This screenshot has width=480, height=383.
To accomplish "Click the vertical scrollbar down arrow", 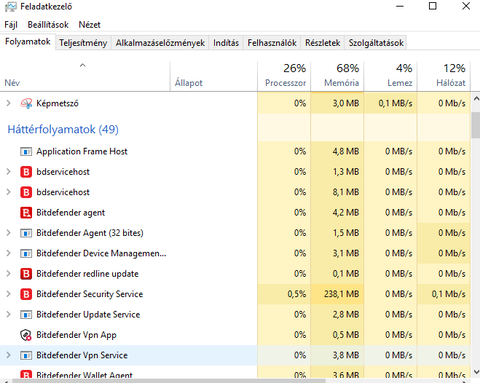I will pyautogui.click(x=476, y=372).
